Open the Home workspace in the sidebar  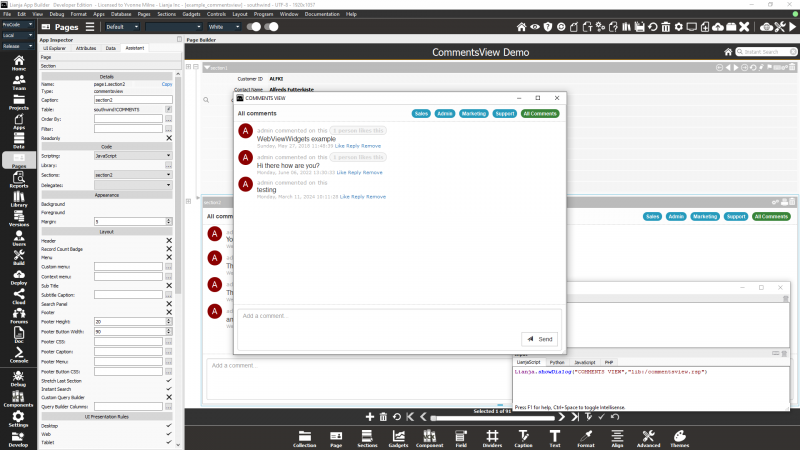(x=18, y=63)
